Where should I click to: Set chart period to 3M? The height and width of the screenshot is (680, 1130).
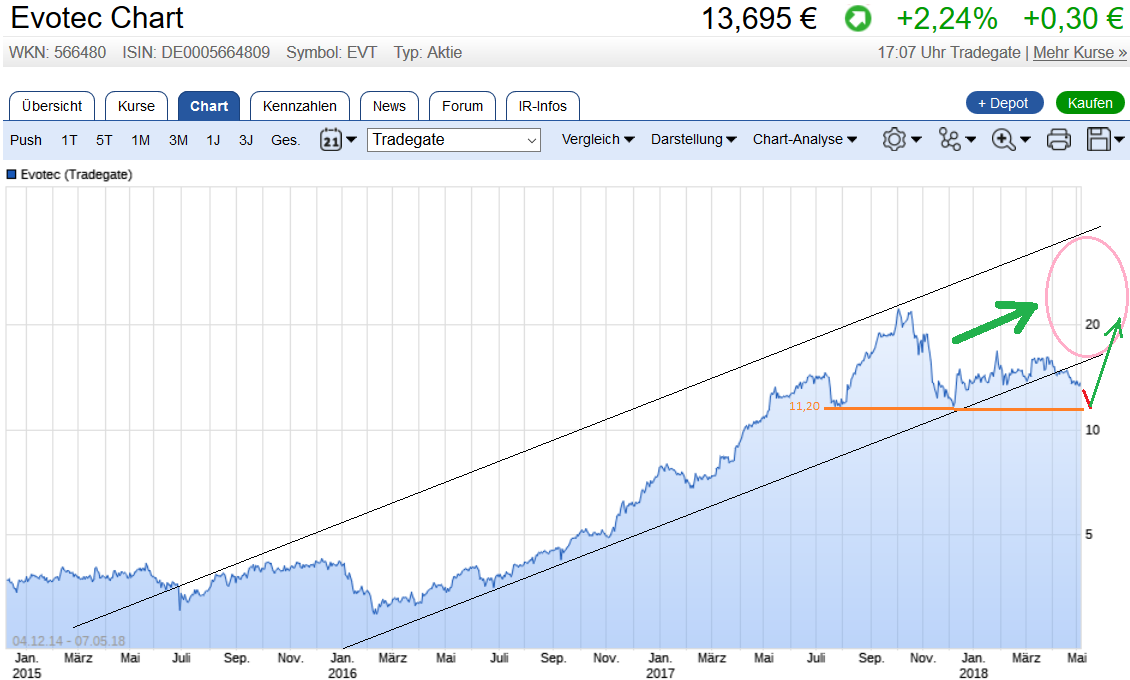click(x=178, y=140)
